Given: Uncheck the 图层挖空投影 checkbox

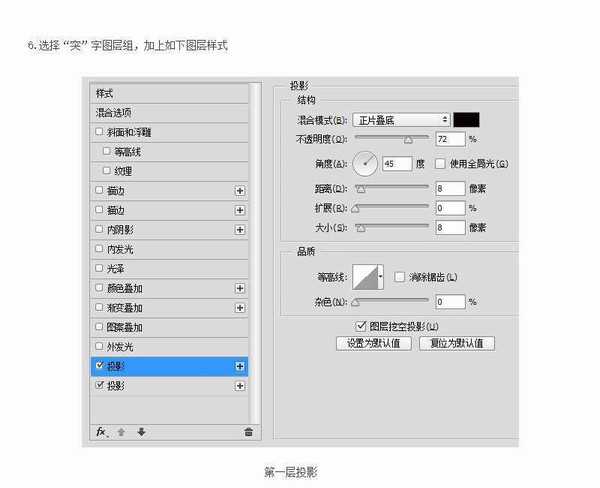Looking at the screenshot, I should click(360, 326).
